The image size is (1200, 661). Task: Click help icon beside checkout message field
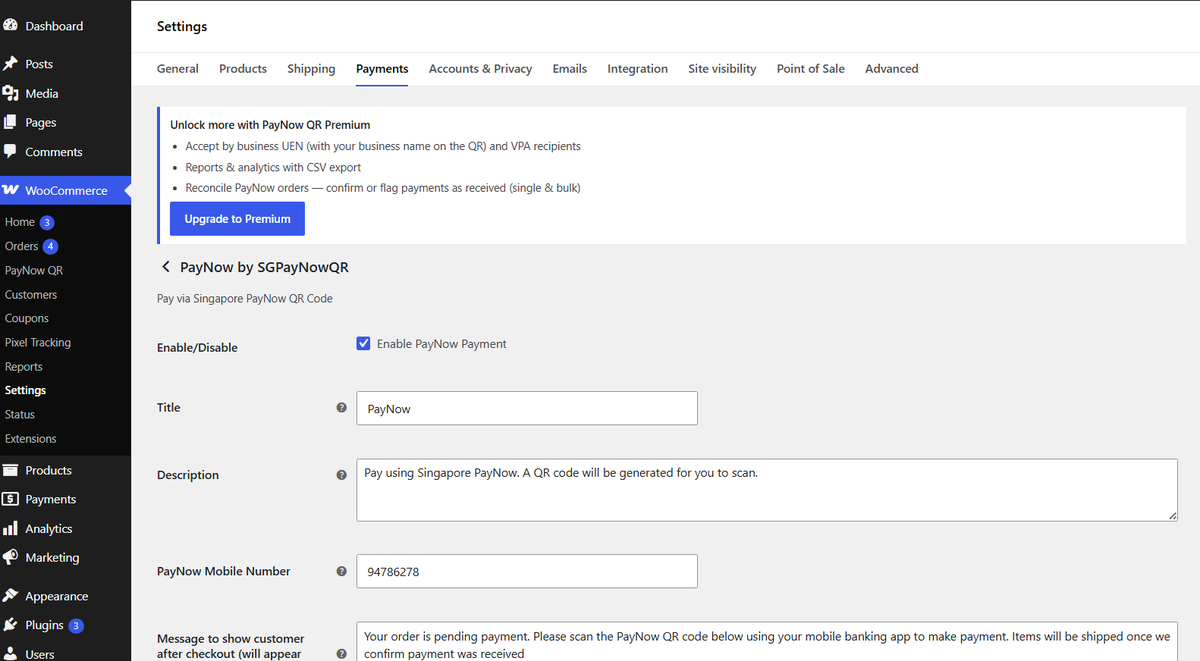[x=341, y=654]
